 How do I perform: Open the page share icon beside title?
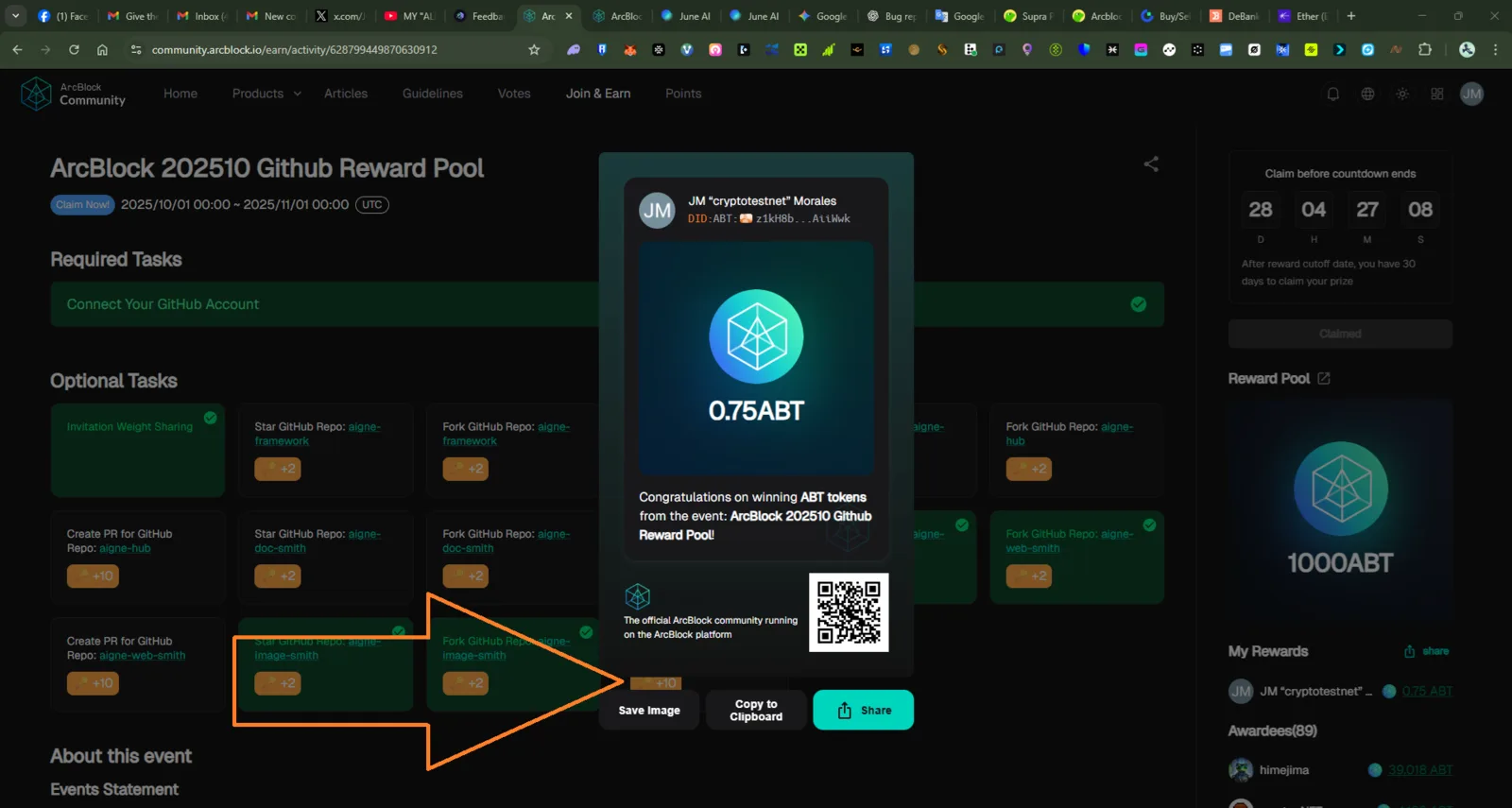tap(1151, 164)
